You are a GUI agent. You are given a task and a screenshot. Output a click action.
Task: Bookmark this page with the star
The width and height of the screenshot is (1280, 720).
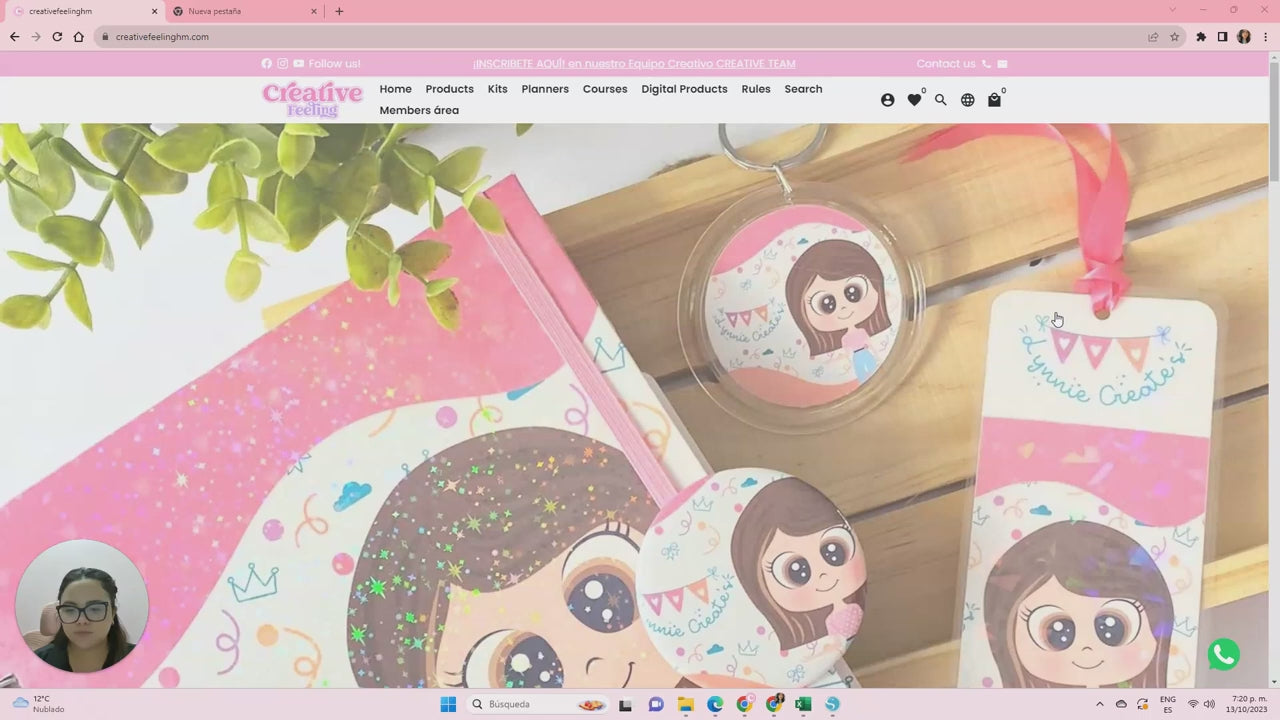point(1175,37)
